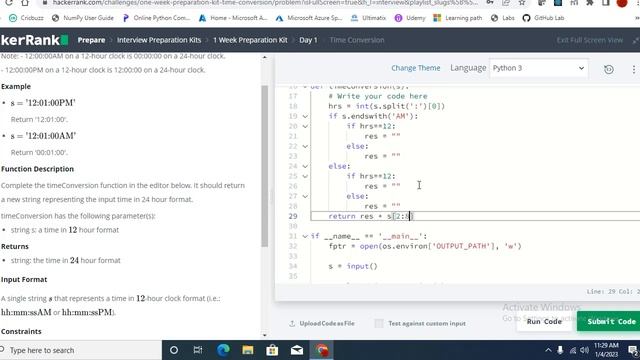Screen dimensions: 640x360
Task: Open the Online Python Compiler bookmark
Action: [x=156, y=18]
